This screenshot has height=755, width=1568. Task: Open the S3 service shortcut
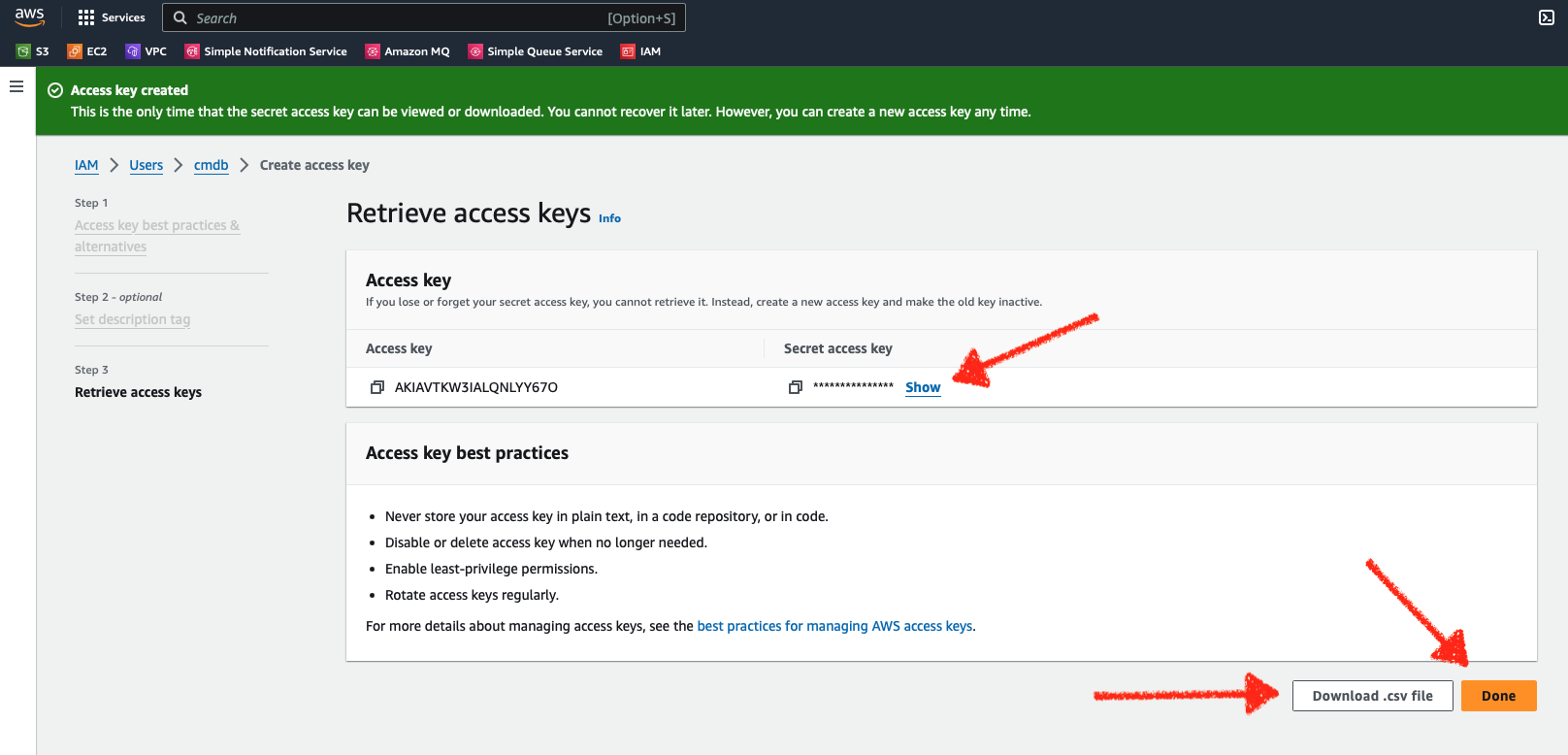coord(33,51)
